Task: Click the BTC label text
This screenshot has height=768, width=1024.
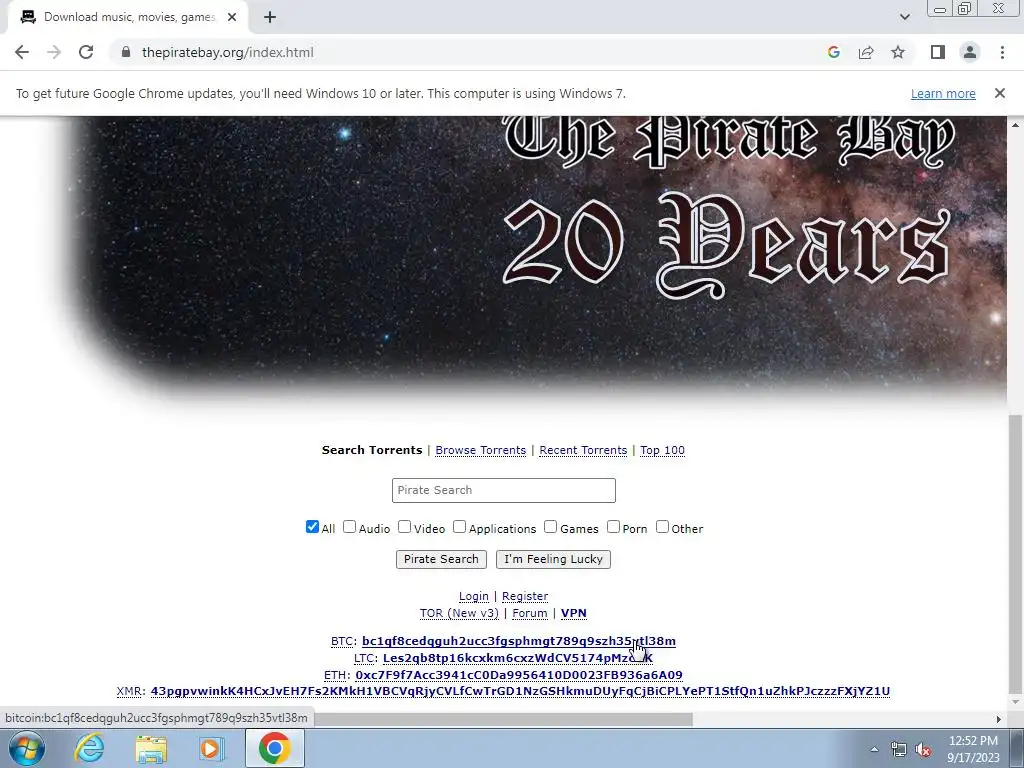Action: [342, 641]
